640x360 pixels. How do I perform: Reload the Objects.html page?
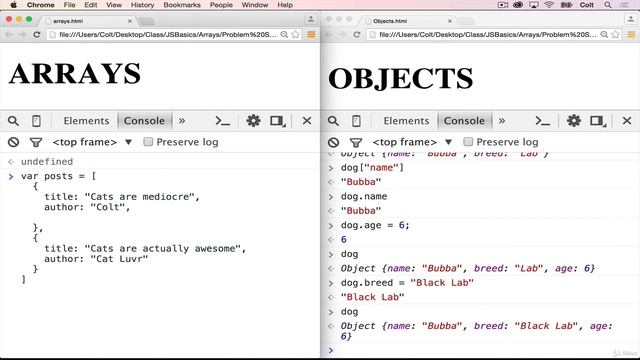pos(357,35)
